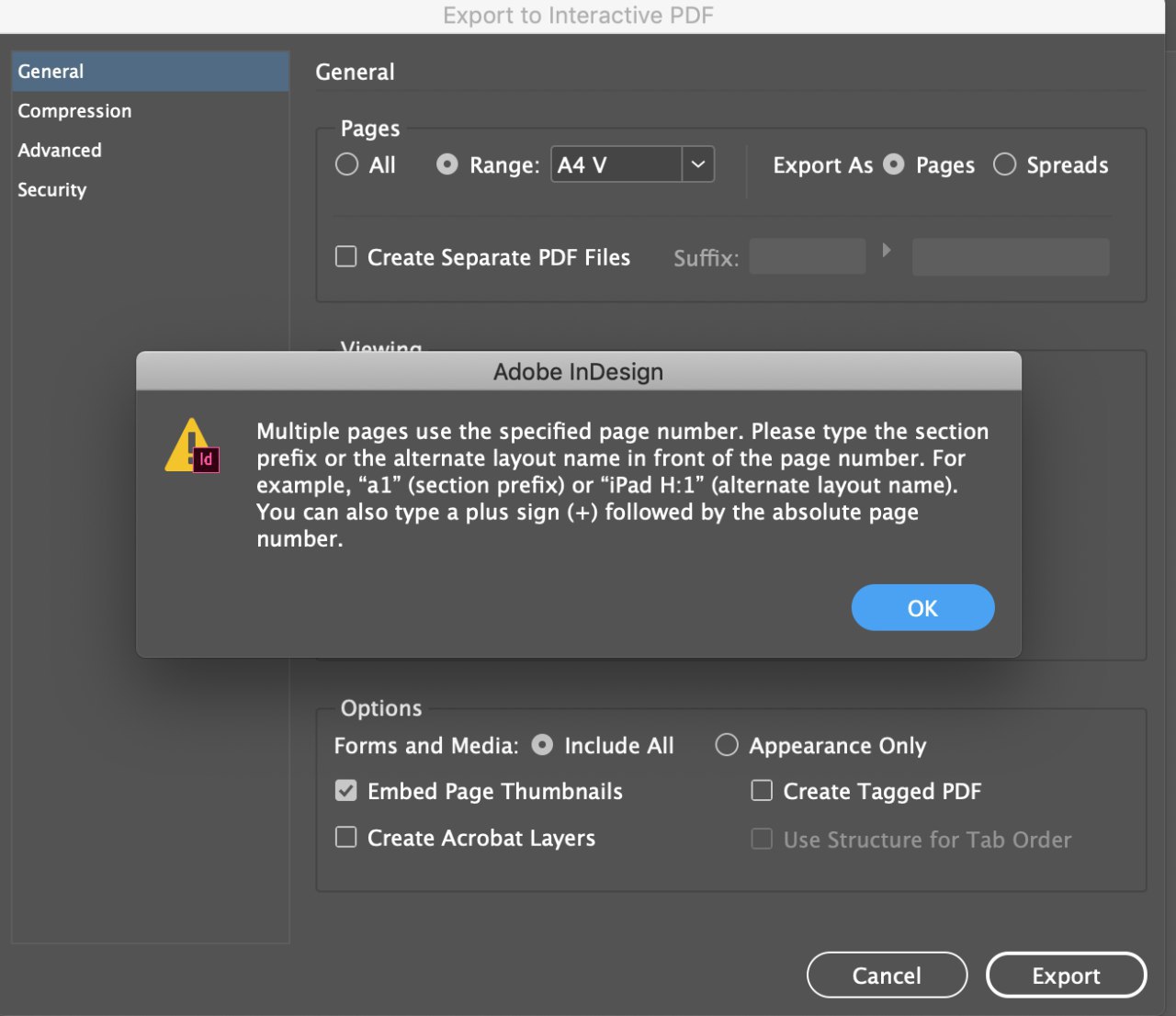Screen dimensions: 1176x1016
Task: Click the Export button
Action: (x=1066, y=975)
